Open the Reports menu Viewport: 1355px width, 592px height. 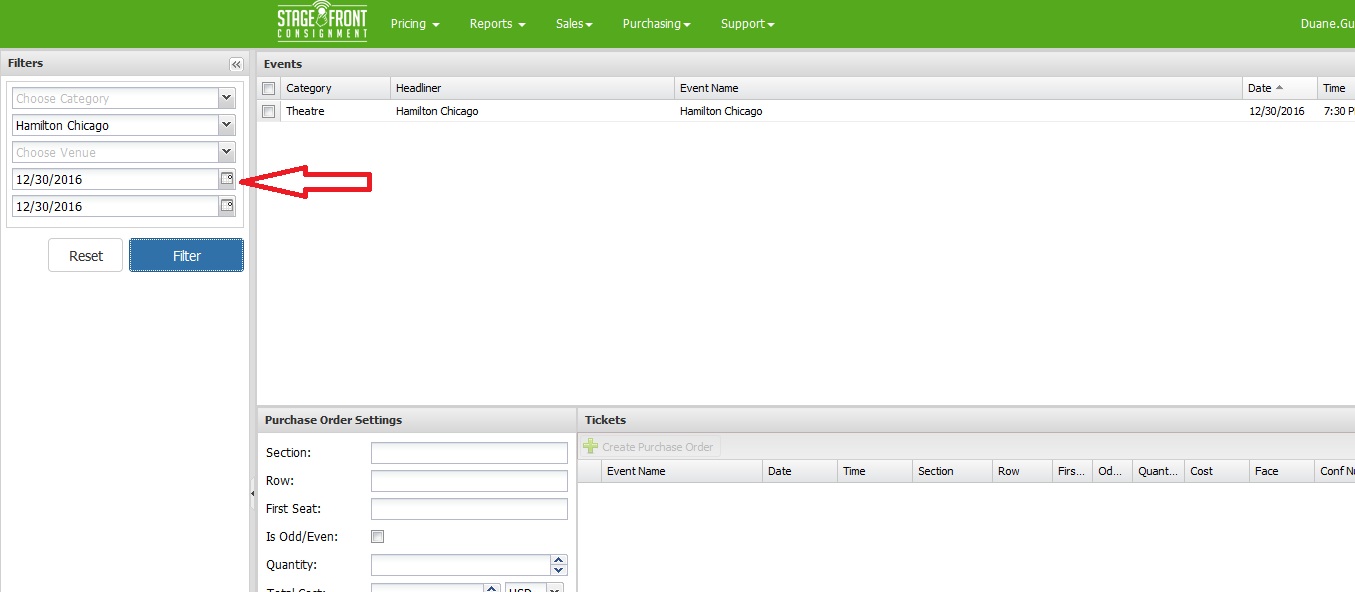497,24
